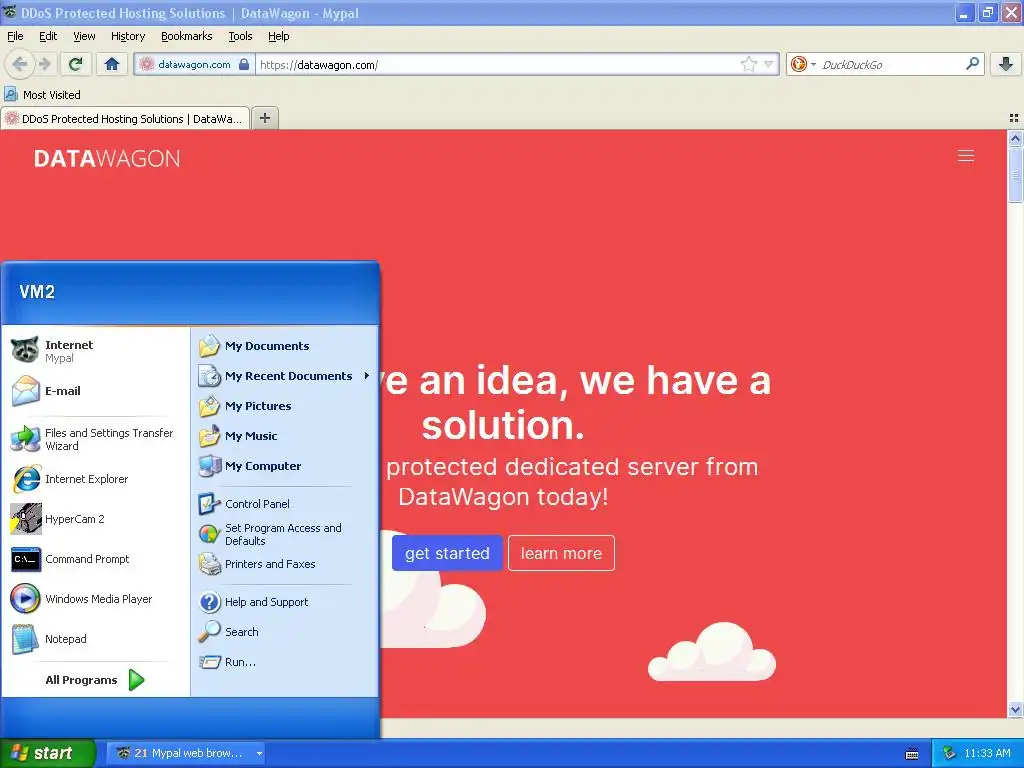The height and width of the screenshot is (768, 1024).
Task: Click the padlock site security icon
Action: (244, 64)
